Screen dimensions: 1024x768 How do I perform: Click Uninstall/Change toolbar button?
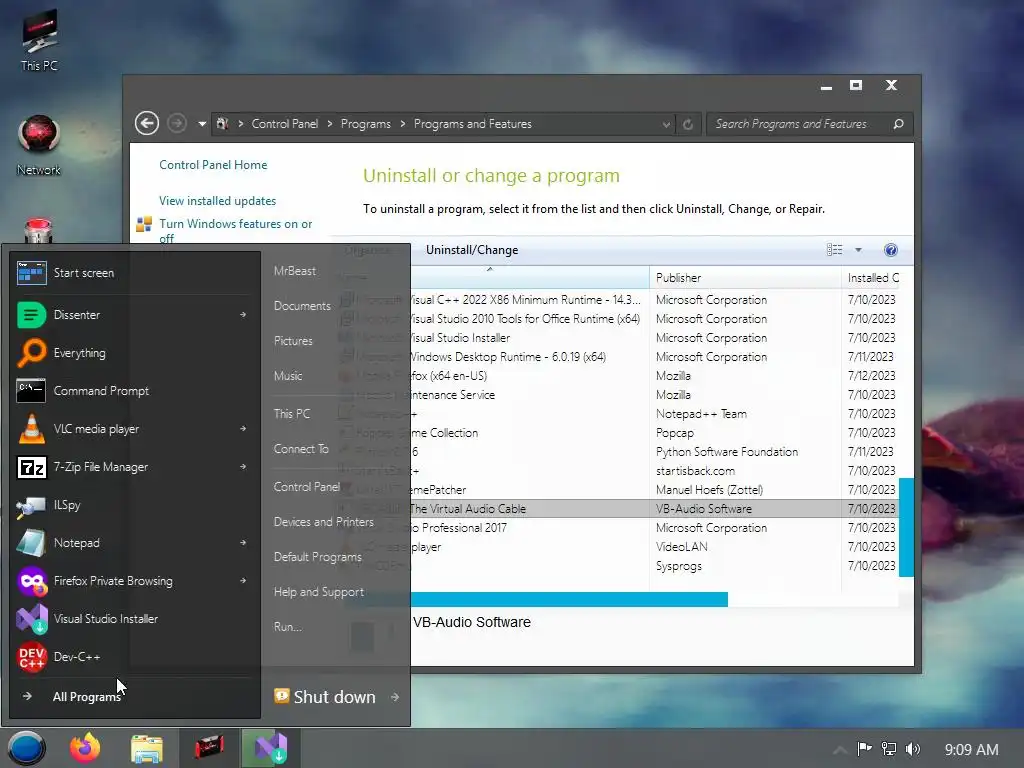[472, 250]
